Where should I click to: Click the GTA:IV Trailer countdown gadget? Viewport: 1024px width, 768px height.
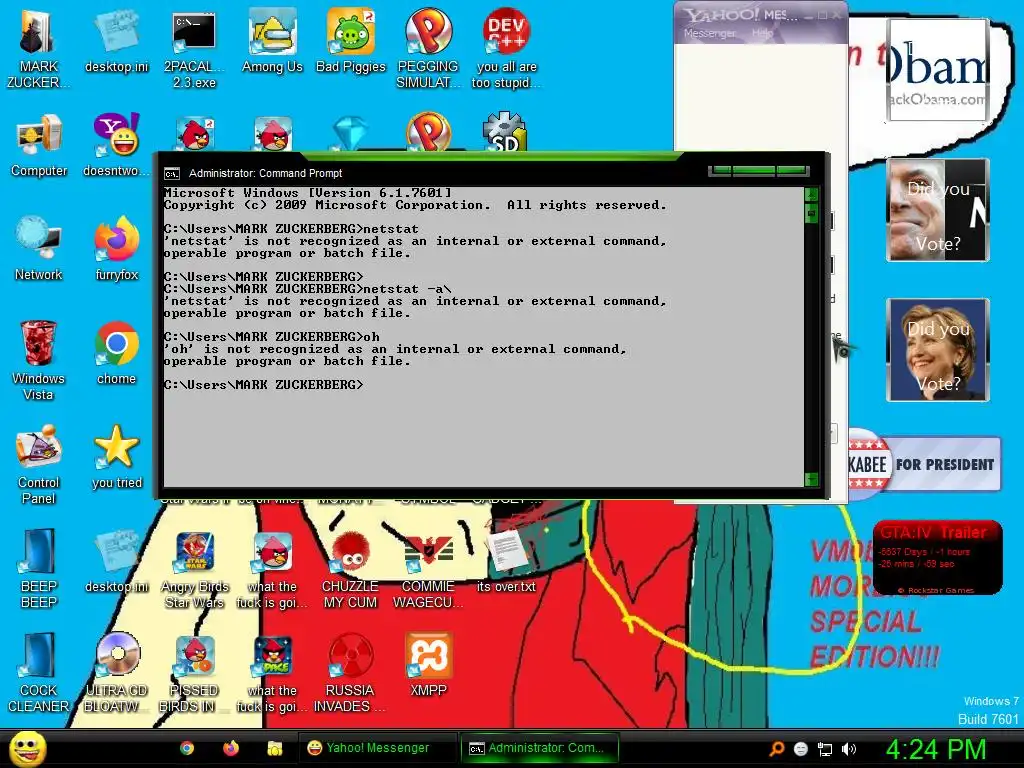tap(937, 558)
